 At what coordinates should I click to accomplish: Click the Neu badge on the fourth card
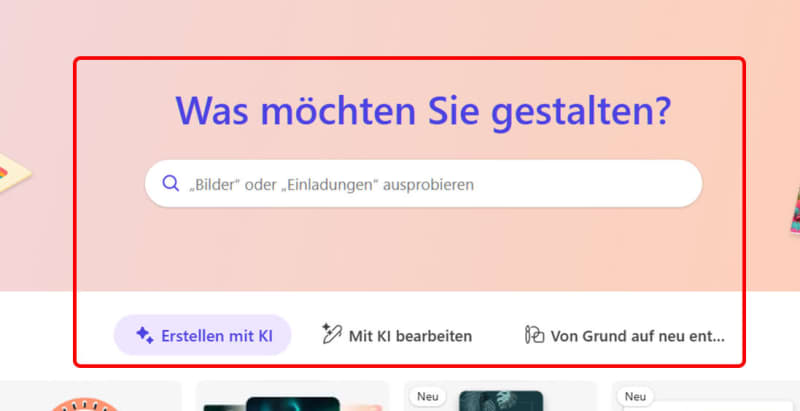[636, 397]
